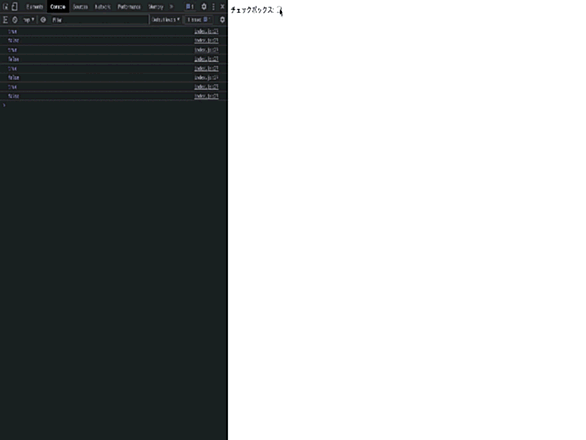Screen dimensions: 586x440
Task: Toggle the チェックボックス checkbox on the page
Action: tap(279, 10)
